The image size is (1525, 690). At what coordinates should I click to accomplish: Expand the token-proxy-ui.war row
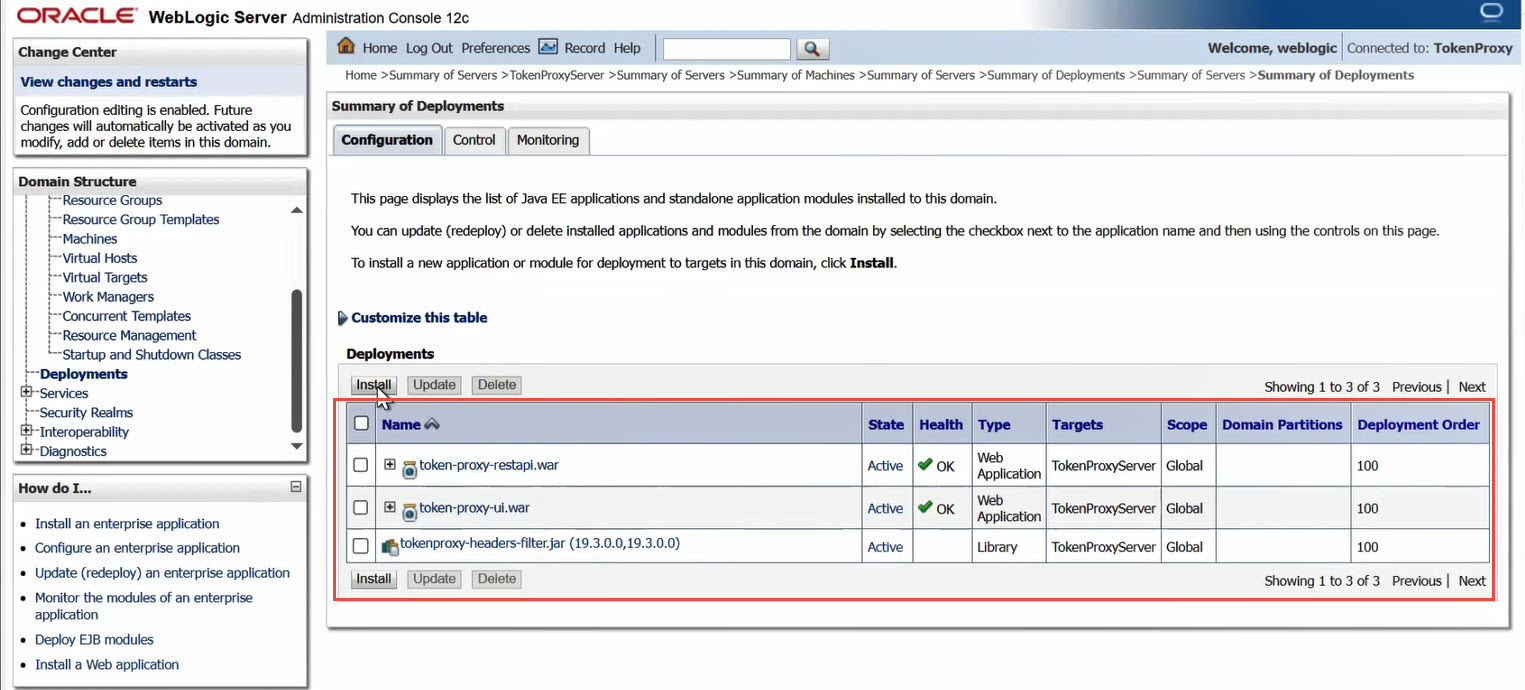click(x=390, y=507)
